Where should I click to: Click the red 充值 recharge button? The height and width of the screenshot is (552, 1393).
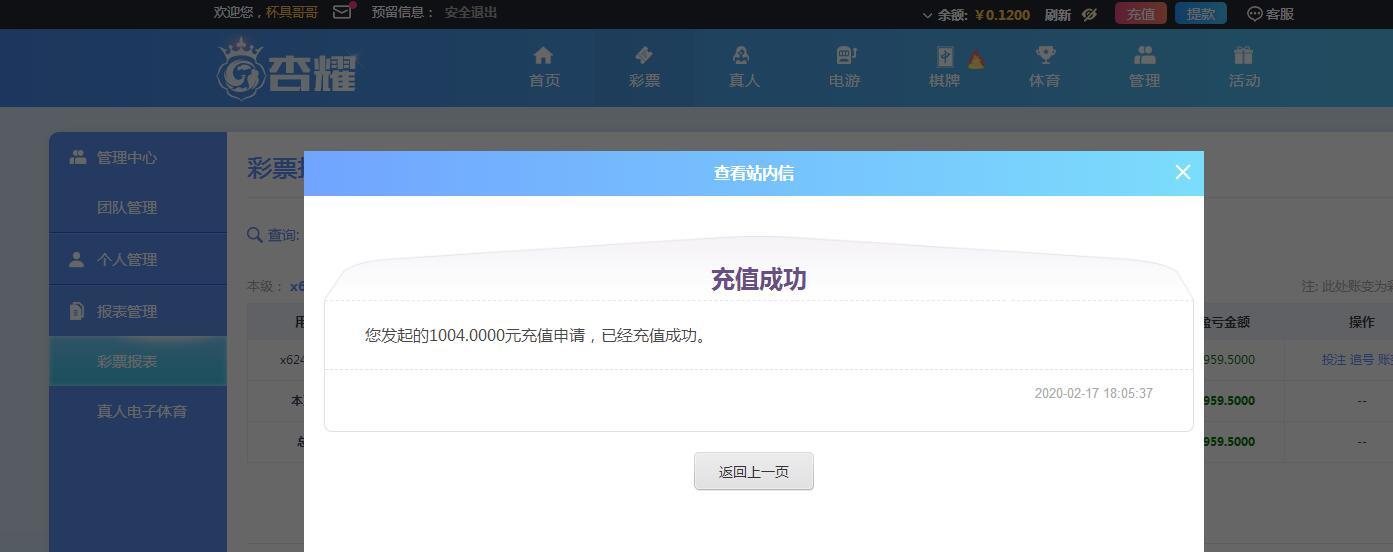pos(1141,13)
